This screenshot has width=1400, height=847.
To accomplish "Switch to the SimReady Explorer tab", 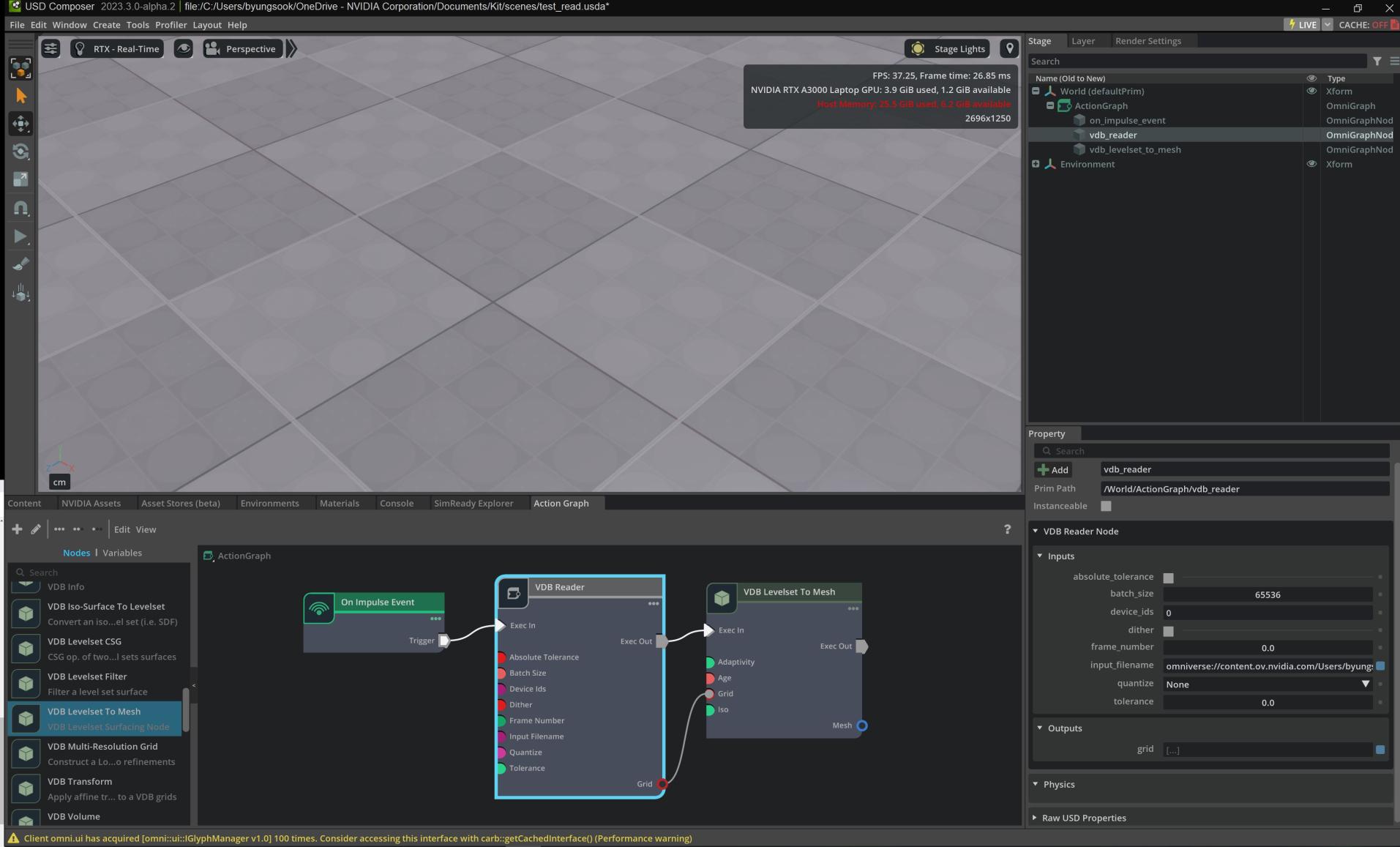I will click(x=473, y=504).
